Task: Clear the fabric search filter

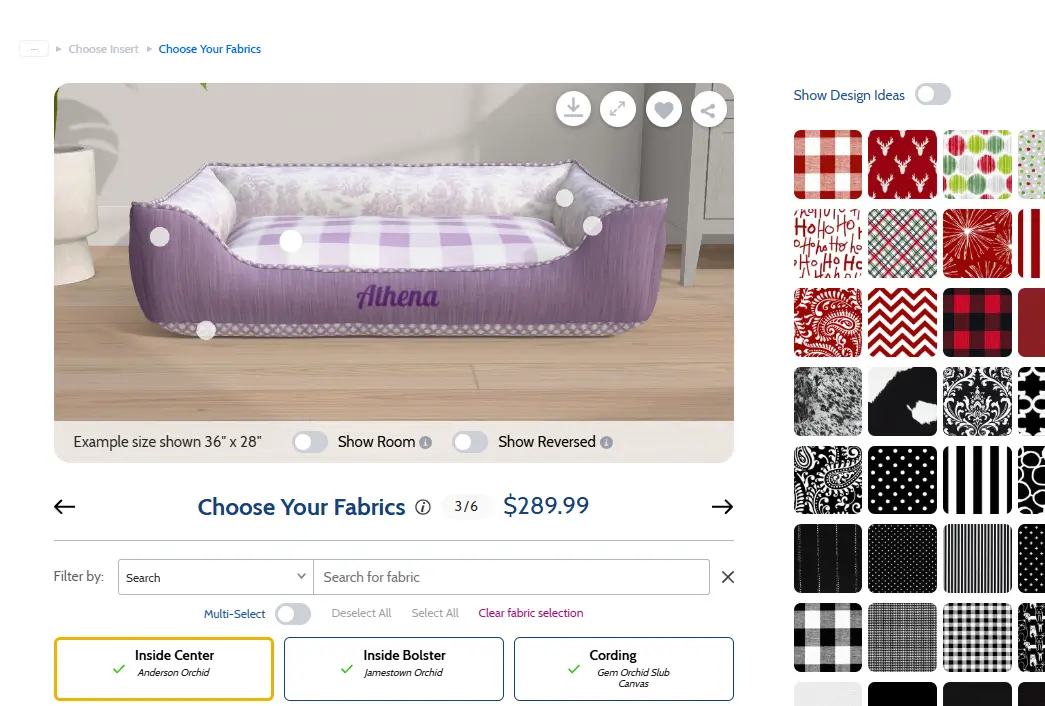Action: tap(728, 577)
